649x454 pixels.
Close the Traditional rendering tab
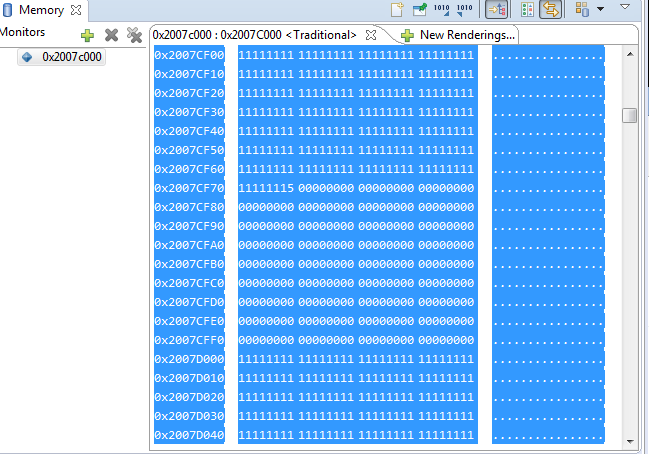pyautogui.click(x=371, y=35)
